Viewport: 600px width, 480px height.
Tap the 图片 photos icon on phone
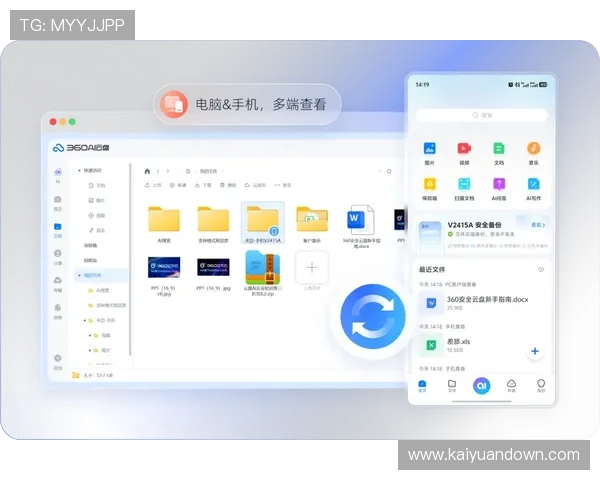click(429, 148)
